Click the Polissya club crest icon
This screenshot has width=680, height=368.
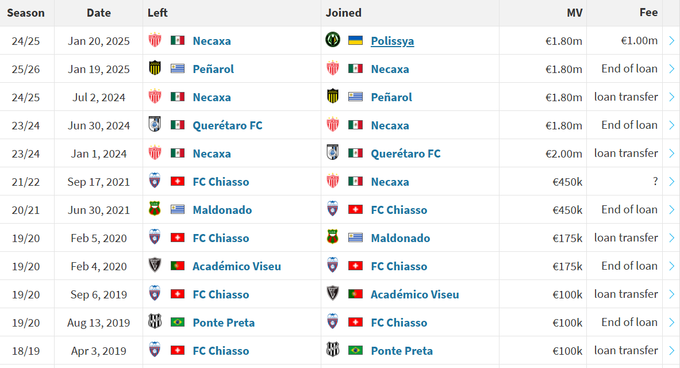pyautogui.click(x=333, y=40)
